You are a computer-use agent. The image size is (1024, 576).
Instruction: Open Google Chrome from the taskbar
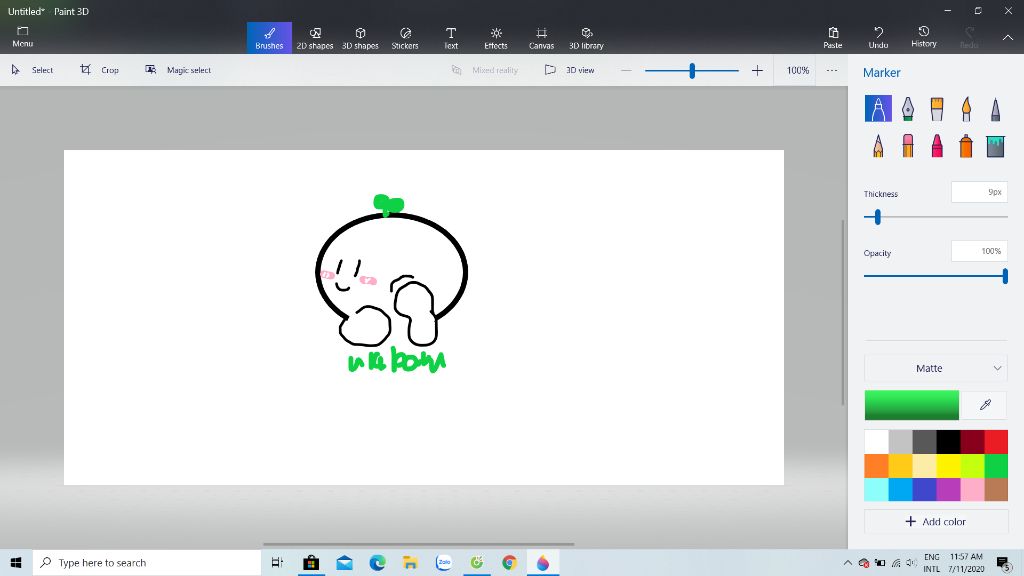(x=509, y=562)
